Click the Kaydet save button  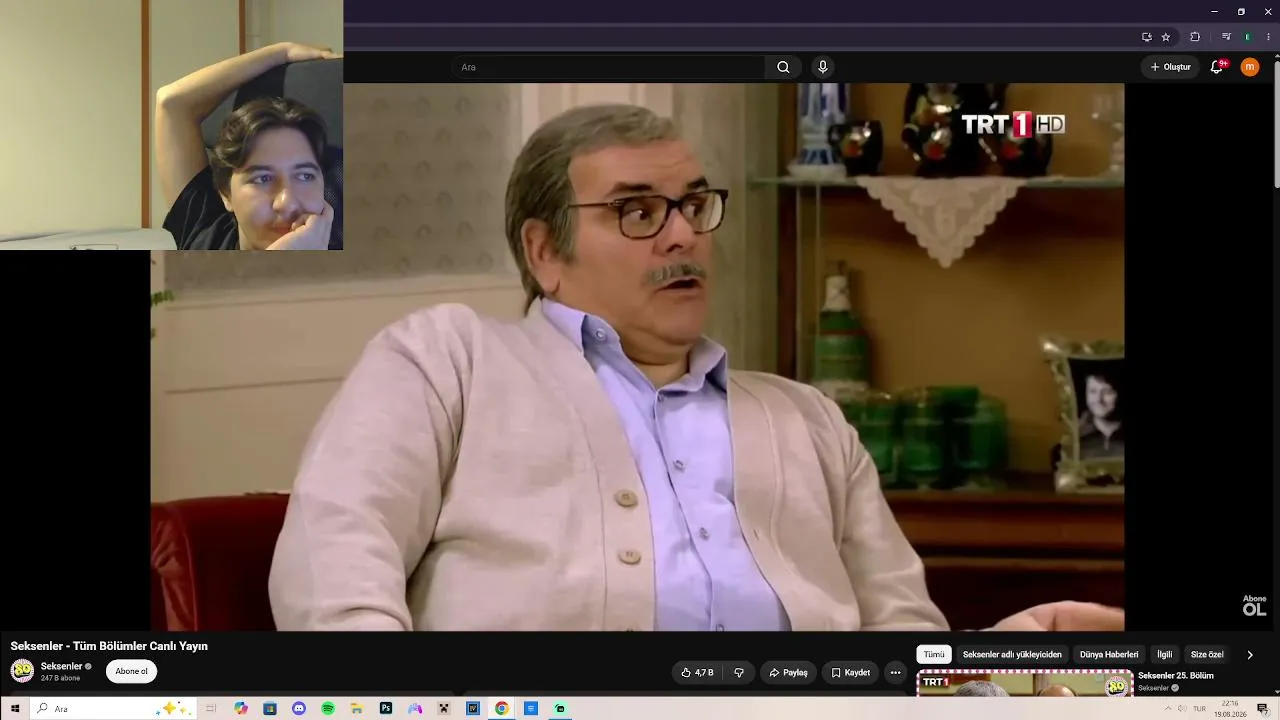(x=850, y=673)
